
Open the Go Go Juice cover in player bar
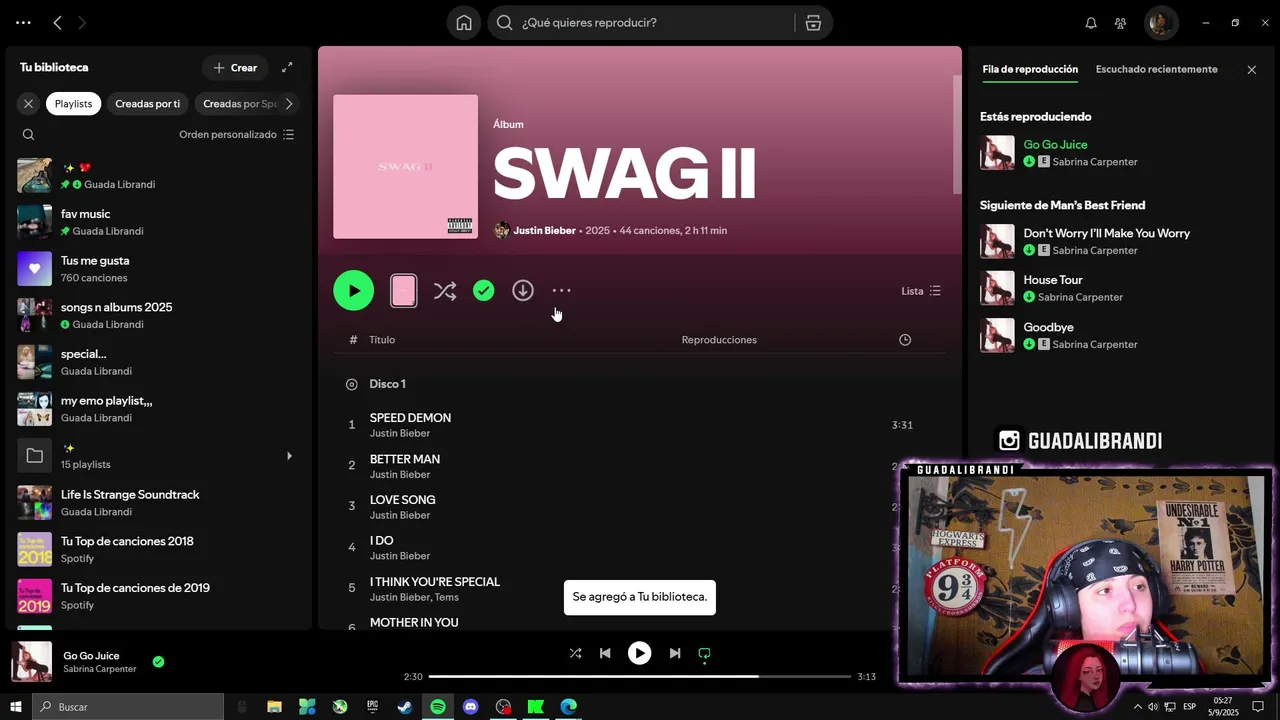coord(31,661)
